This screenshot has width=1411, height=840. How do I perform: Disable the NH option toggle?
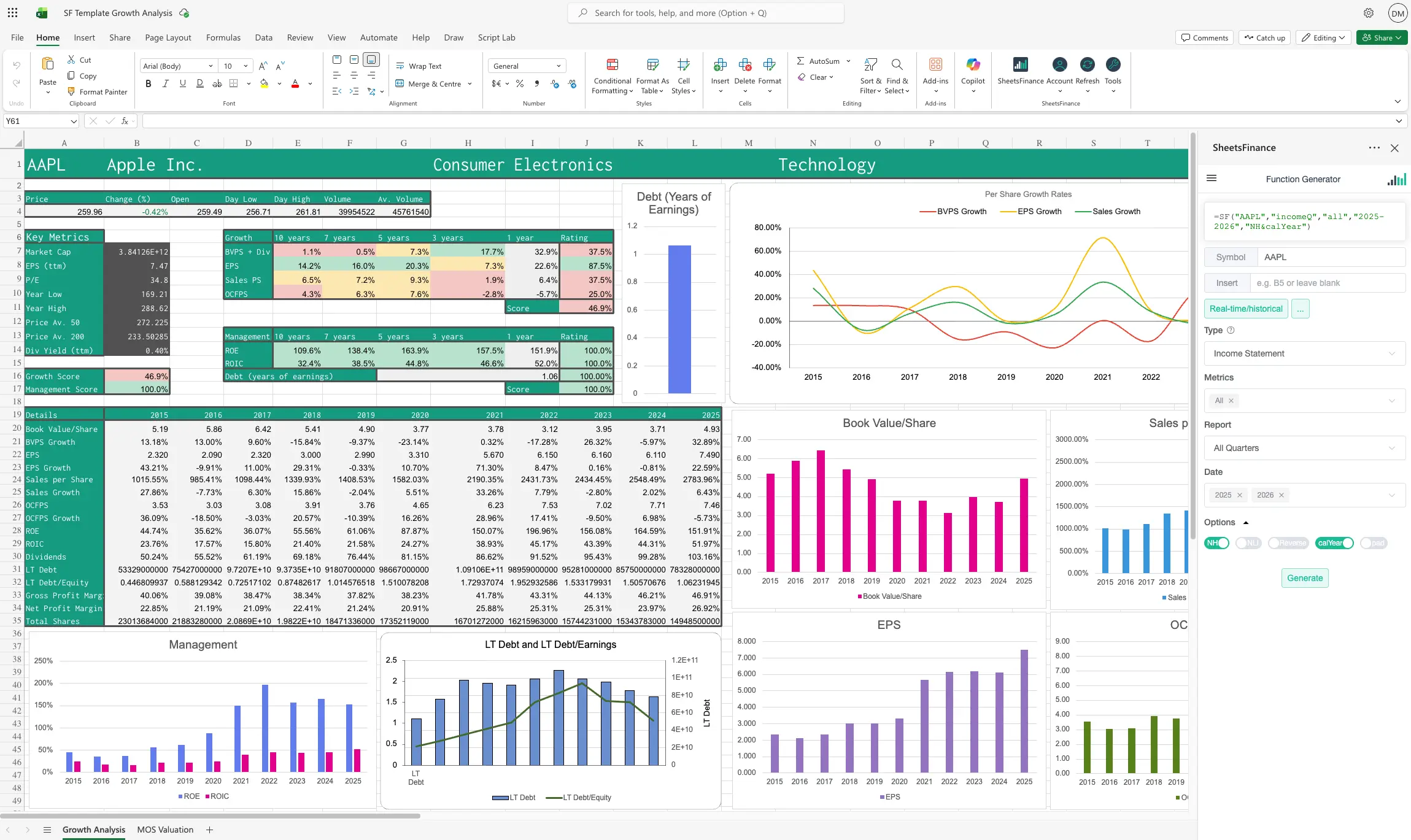[1216, 543]
